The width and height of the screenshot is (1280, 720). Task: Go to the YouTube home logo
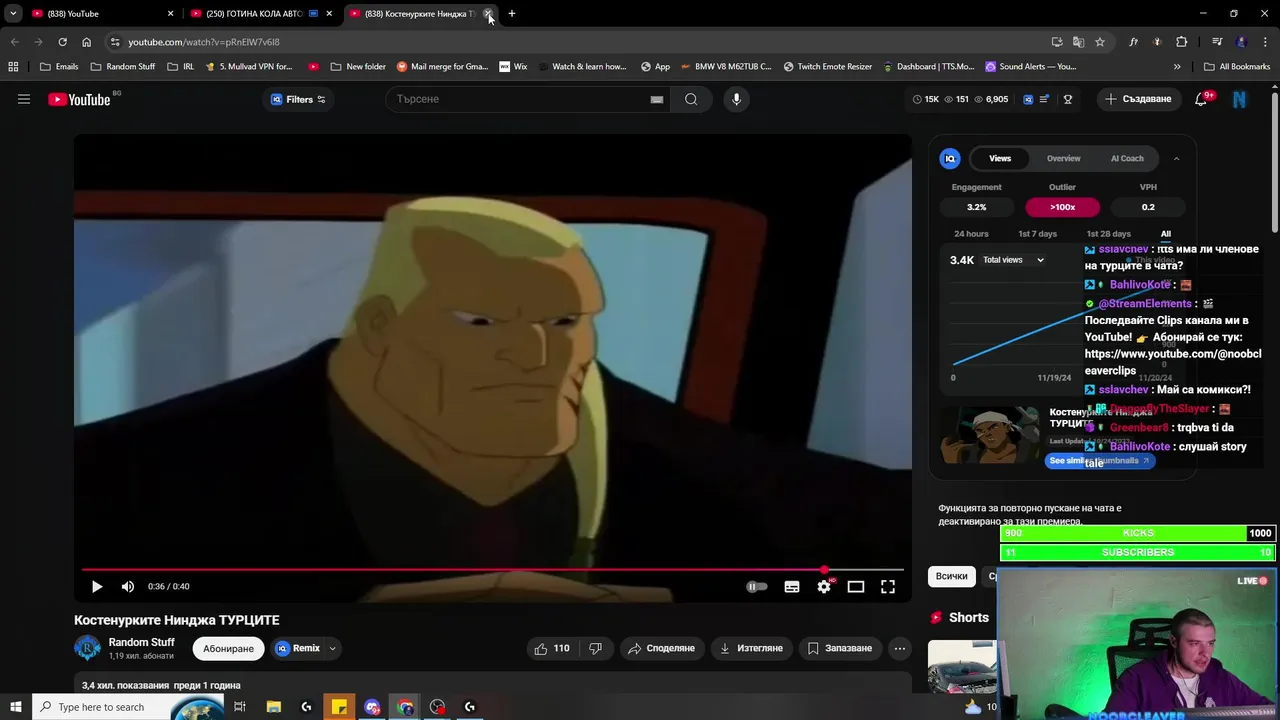[x=79, y=99]
